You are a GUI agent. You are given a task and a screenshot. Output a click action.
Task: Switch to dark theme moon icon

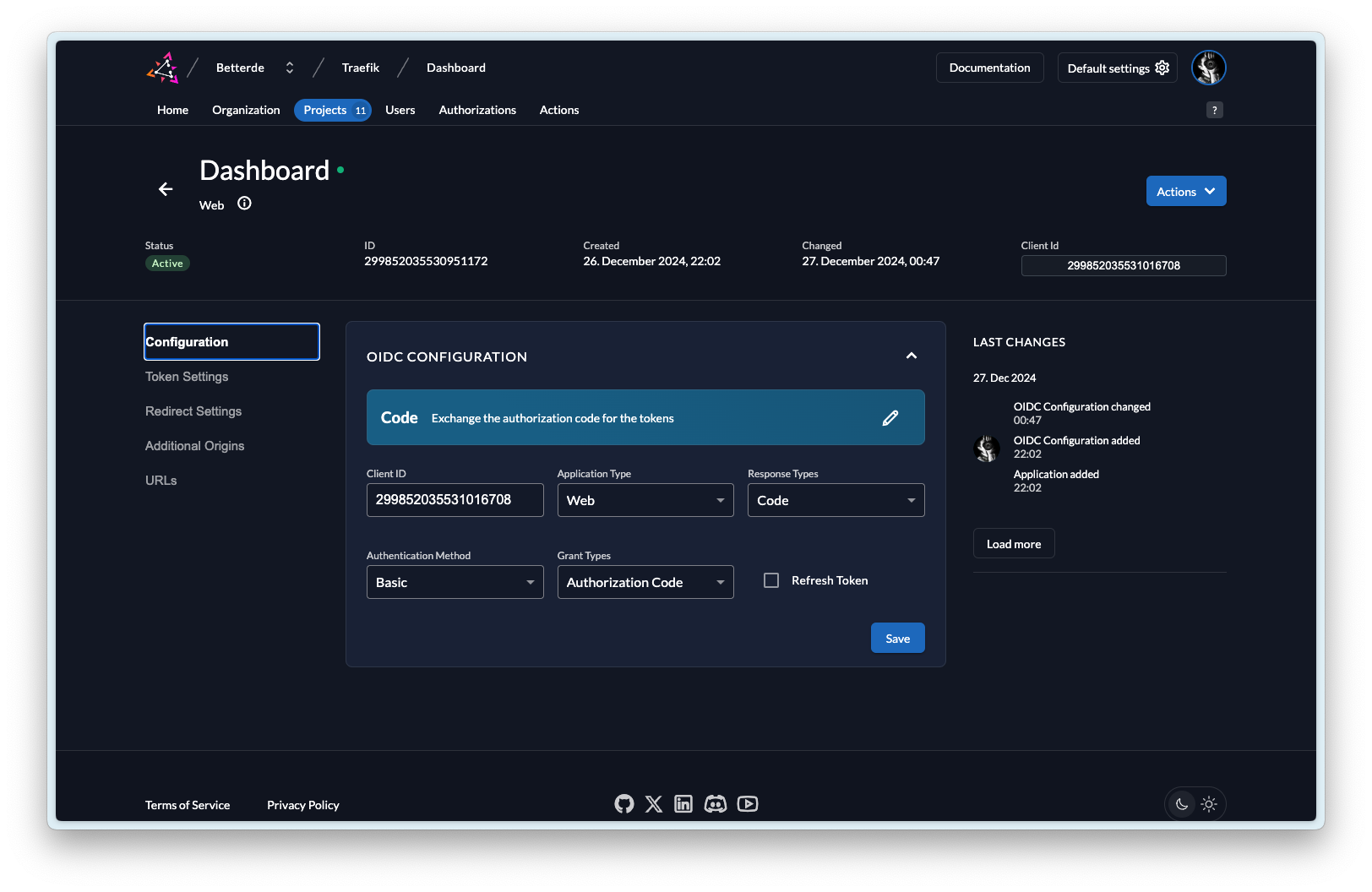1181,804
